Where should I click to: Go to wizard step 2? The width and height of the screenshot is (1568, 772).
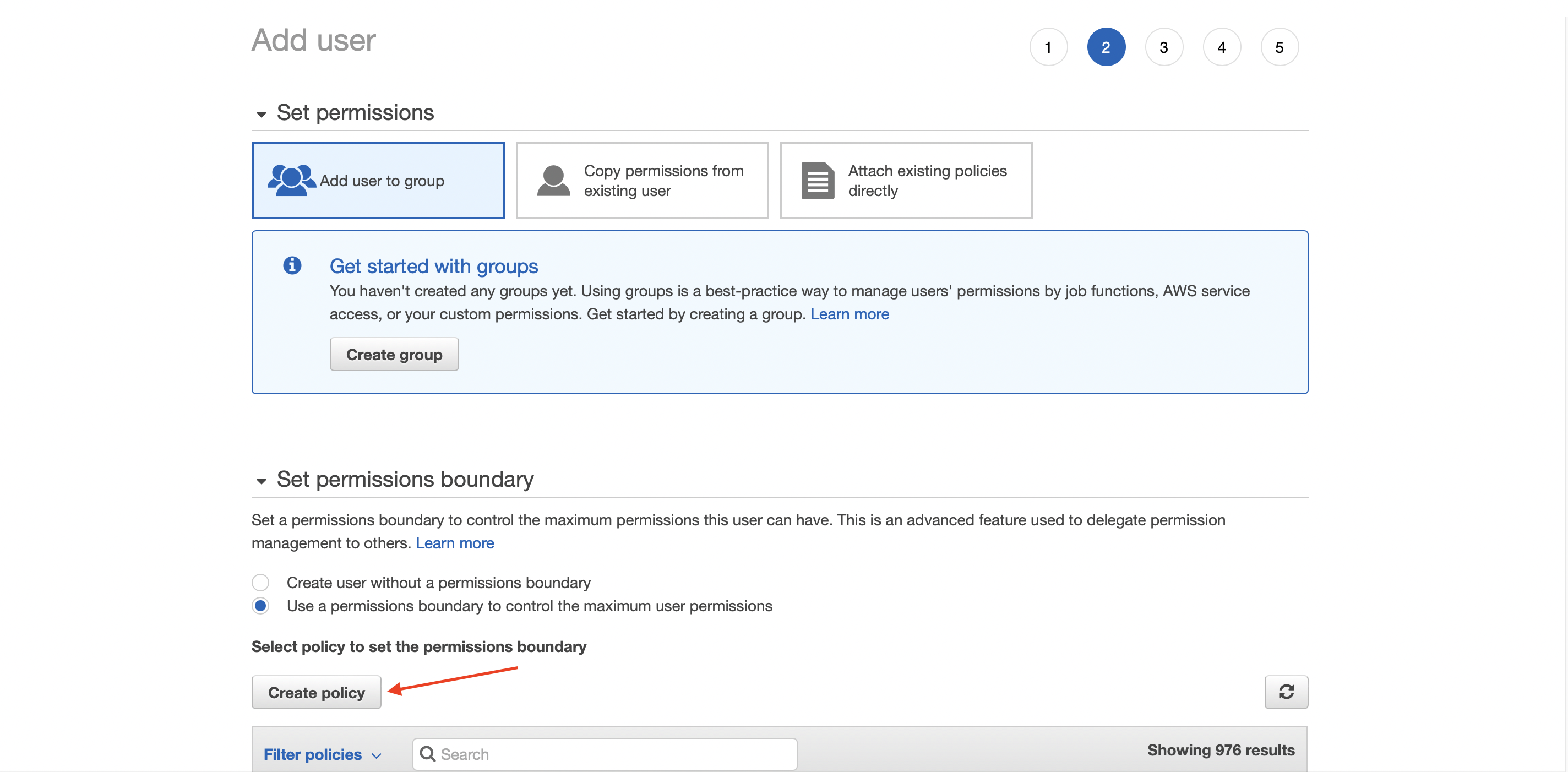coord(1106,47)
